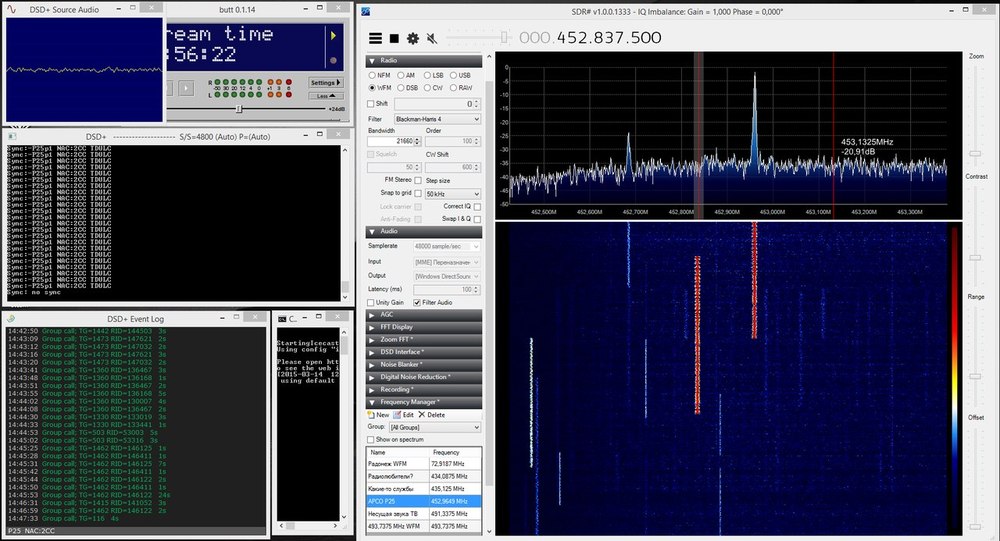
Task: Select the APCO P25 frequency entry
Action: pyautogui.click(x=423, y=501)
